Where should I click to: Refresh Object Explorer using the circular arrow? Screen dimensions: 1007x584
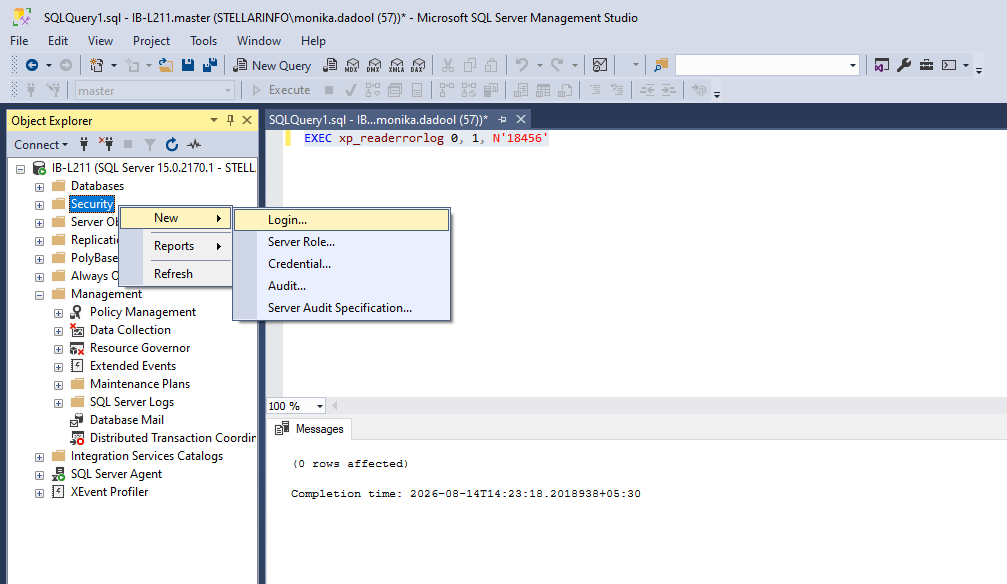tap(171, 145)
